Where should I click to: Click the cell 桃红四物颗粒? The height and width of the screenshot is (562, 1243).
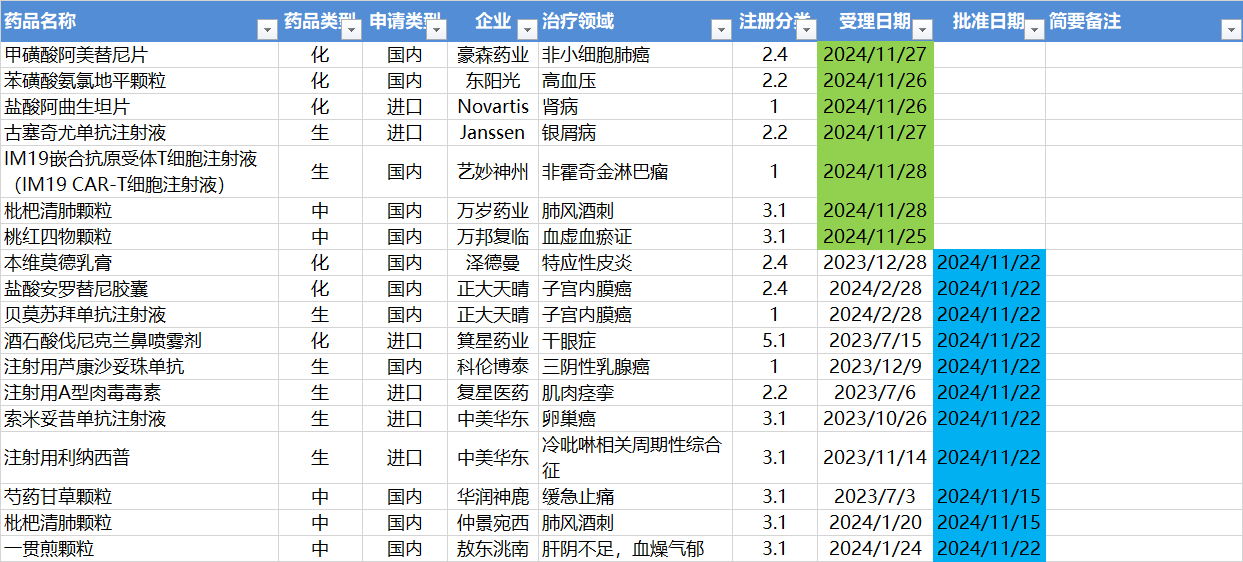click(139, 237)
